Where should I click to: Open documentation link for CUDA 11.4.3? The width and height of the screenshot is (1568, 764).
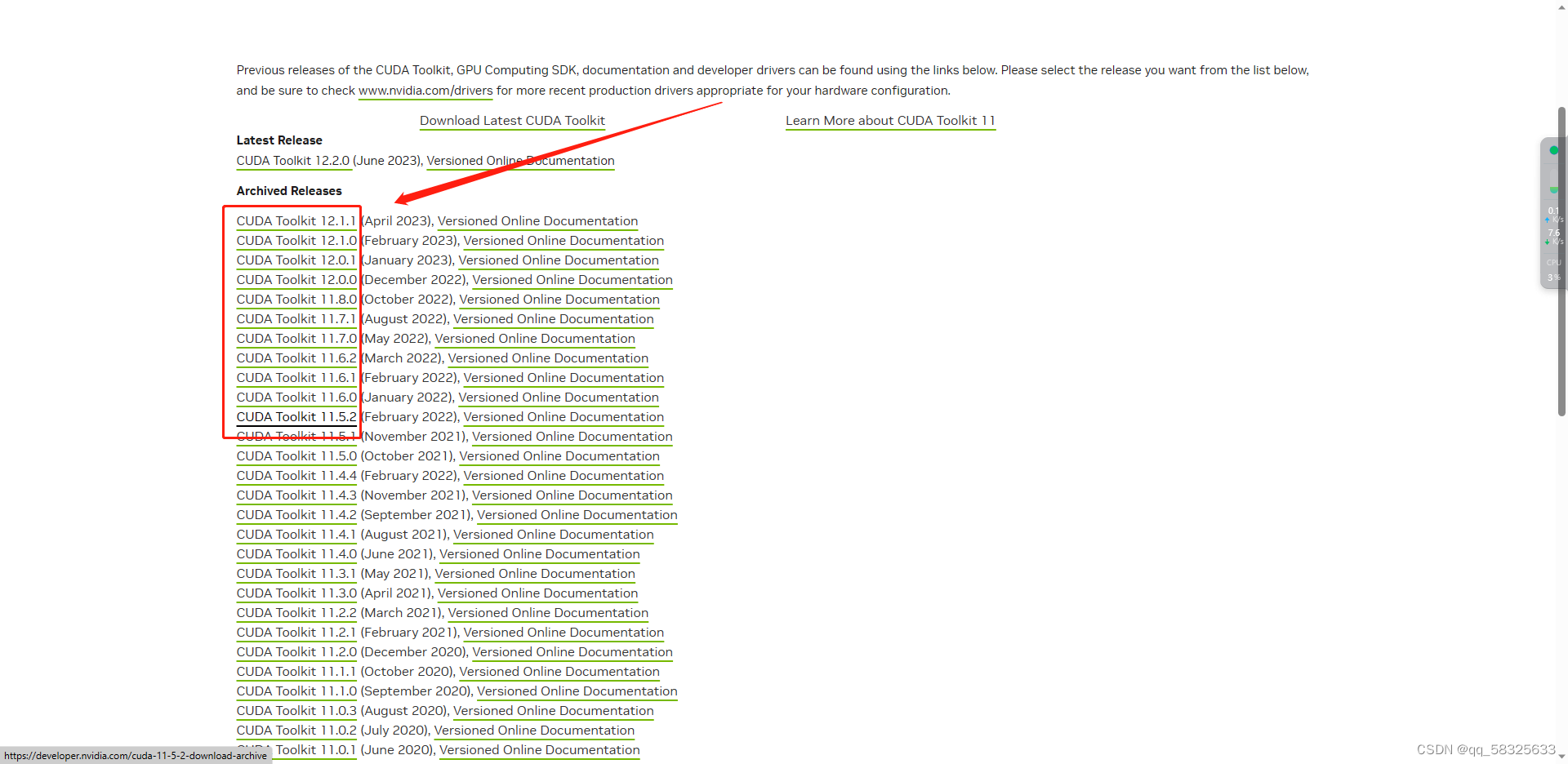coord(572,495)
